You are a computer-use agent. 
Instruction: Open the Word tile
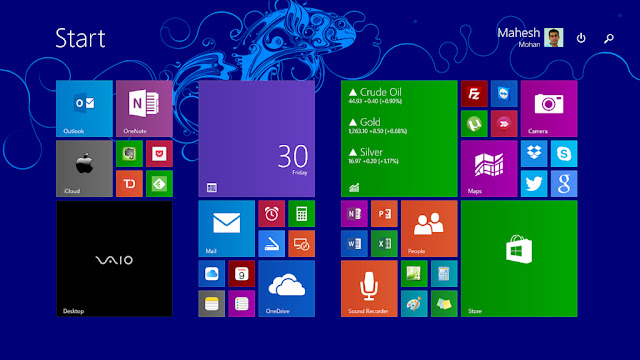pos(354,244)
